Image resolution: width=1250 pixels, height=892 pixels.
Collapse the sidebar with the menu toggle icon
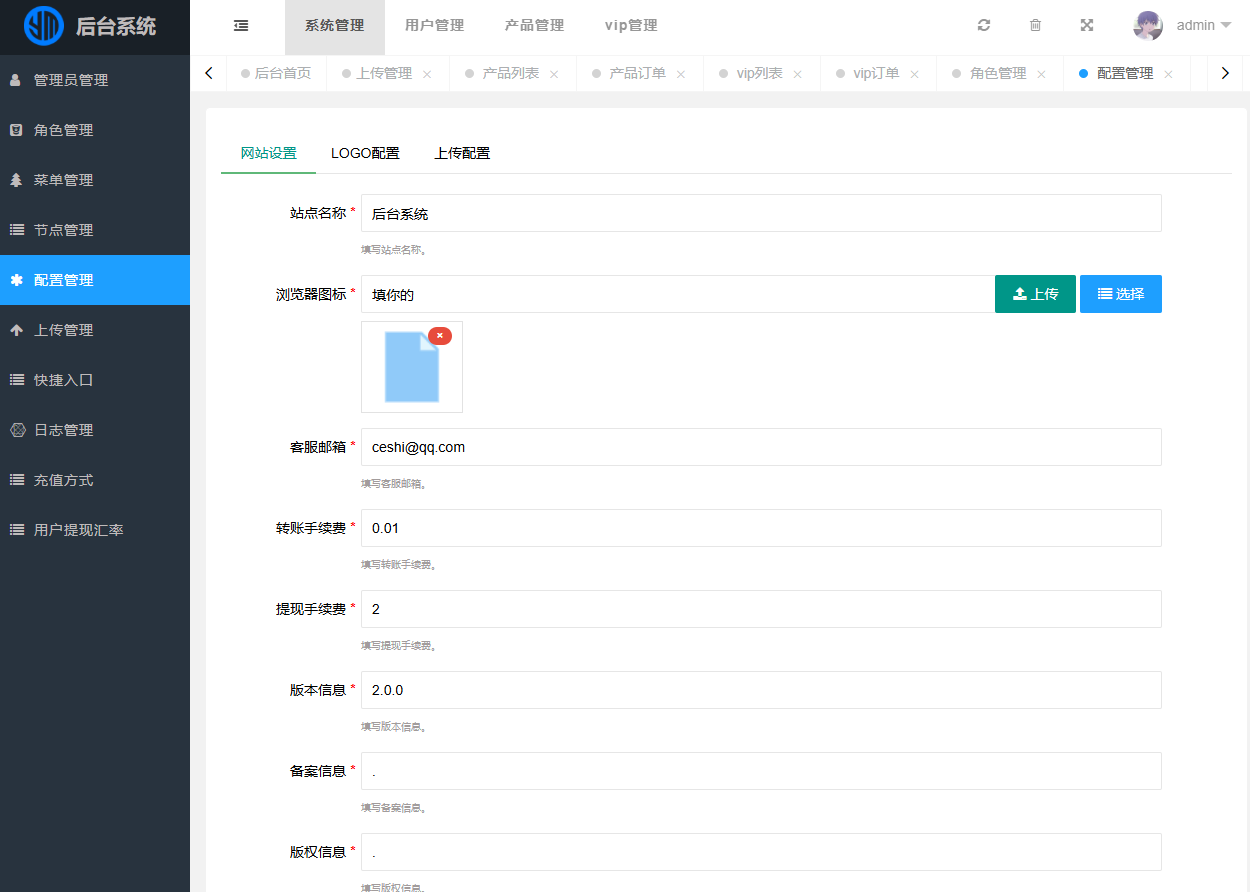(x=241, y=26)
